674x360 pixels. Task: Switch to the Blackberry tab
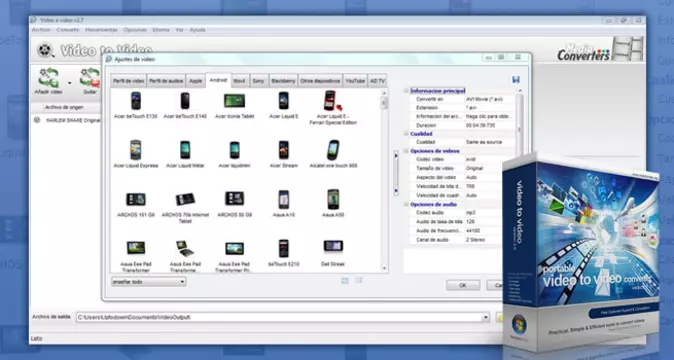tap(283, 81)
